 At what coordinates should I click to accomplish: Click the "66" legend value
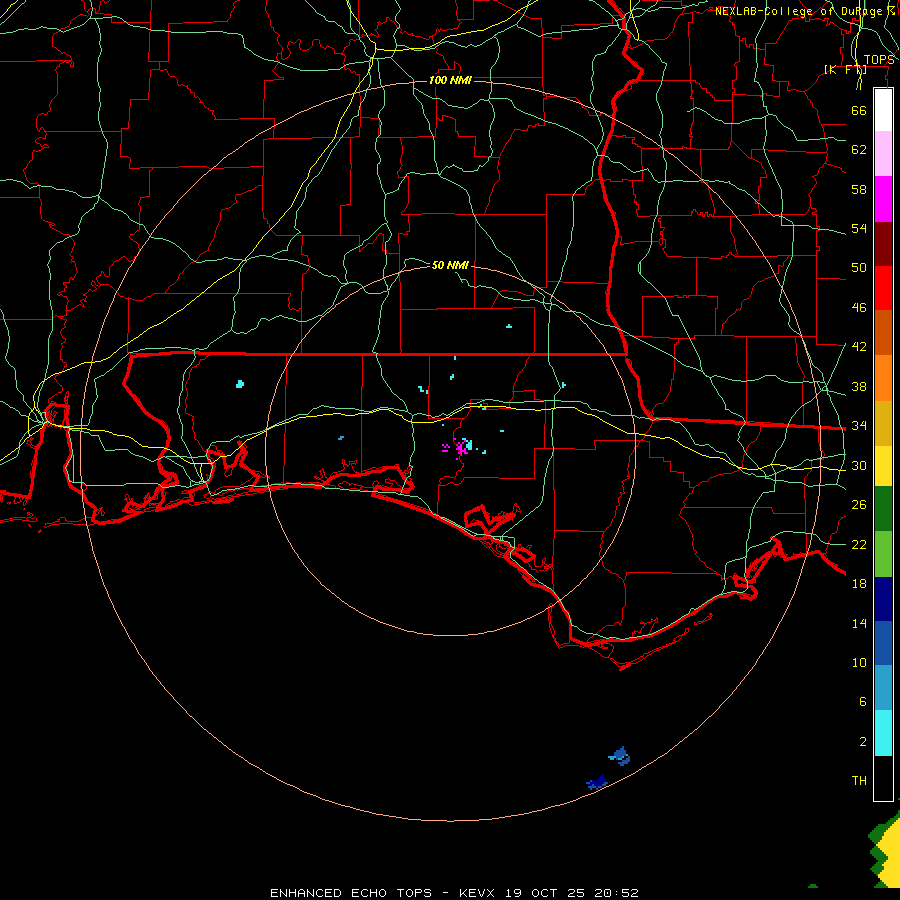click(859, 110)
